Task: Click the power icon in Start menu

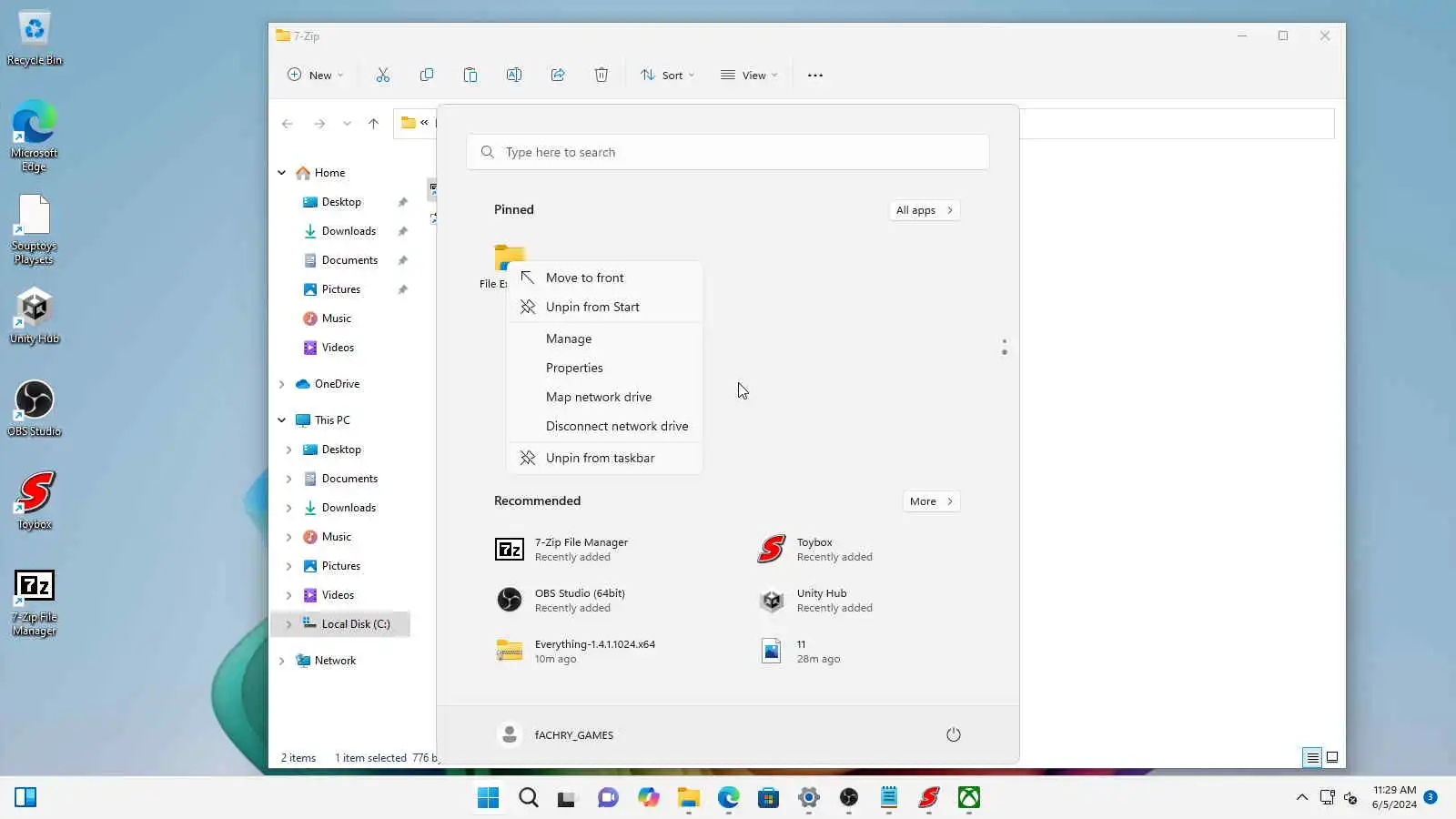Action: click(954, 734)
